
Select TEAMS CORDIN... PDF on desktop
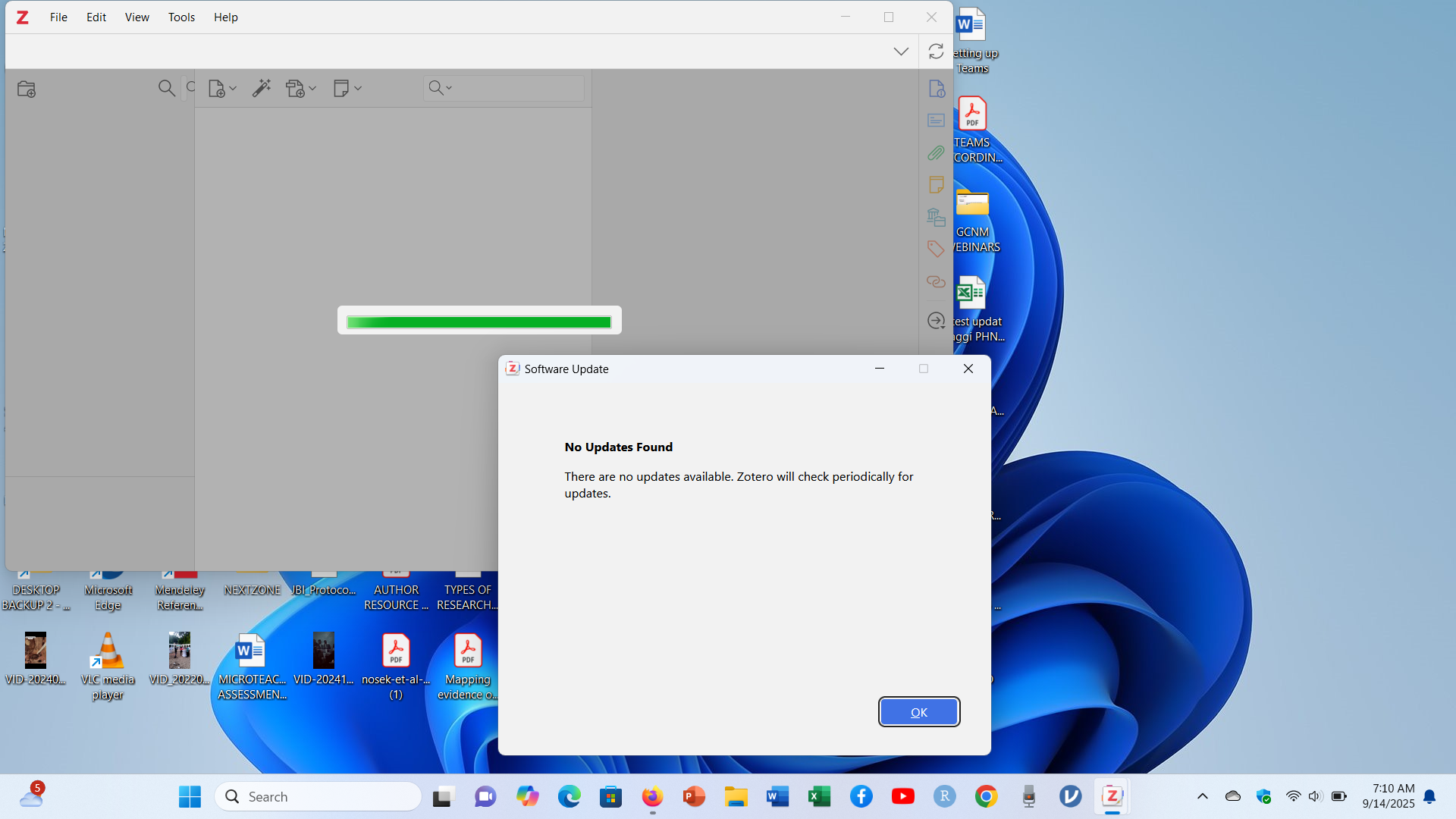[973, 130]
